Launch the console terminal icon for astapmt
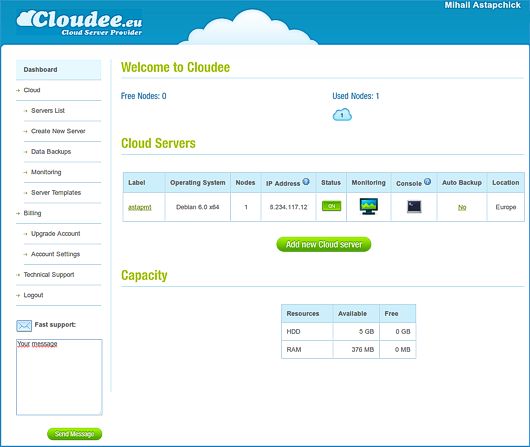The image size is (530, 447). (414, 207)
